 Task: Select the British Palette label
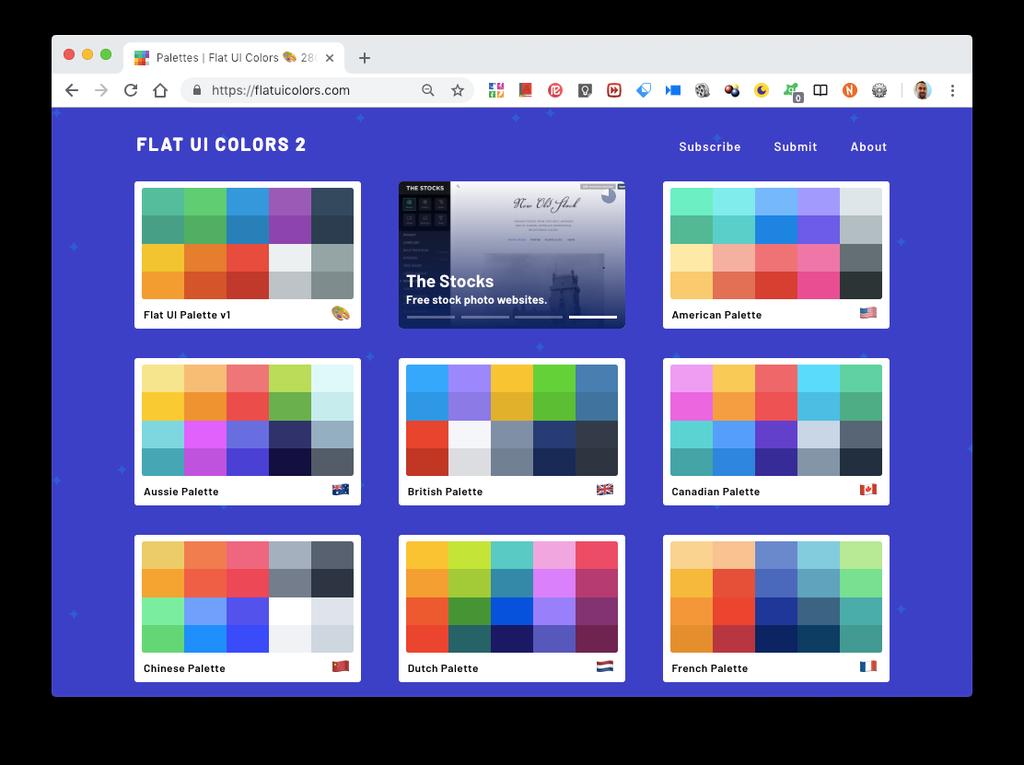(x=445, y=491)
